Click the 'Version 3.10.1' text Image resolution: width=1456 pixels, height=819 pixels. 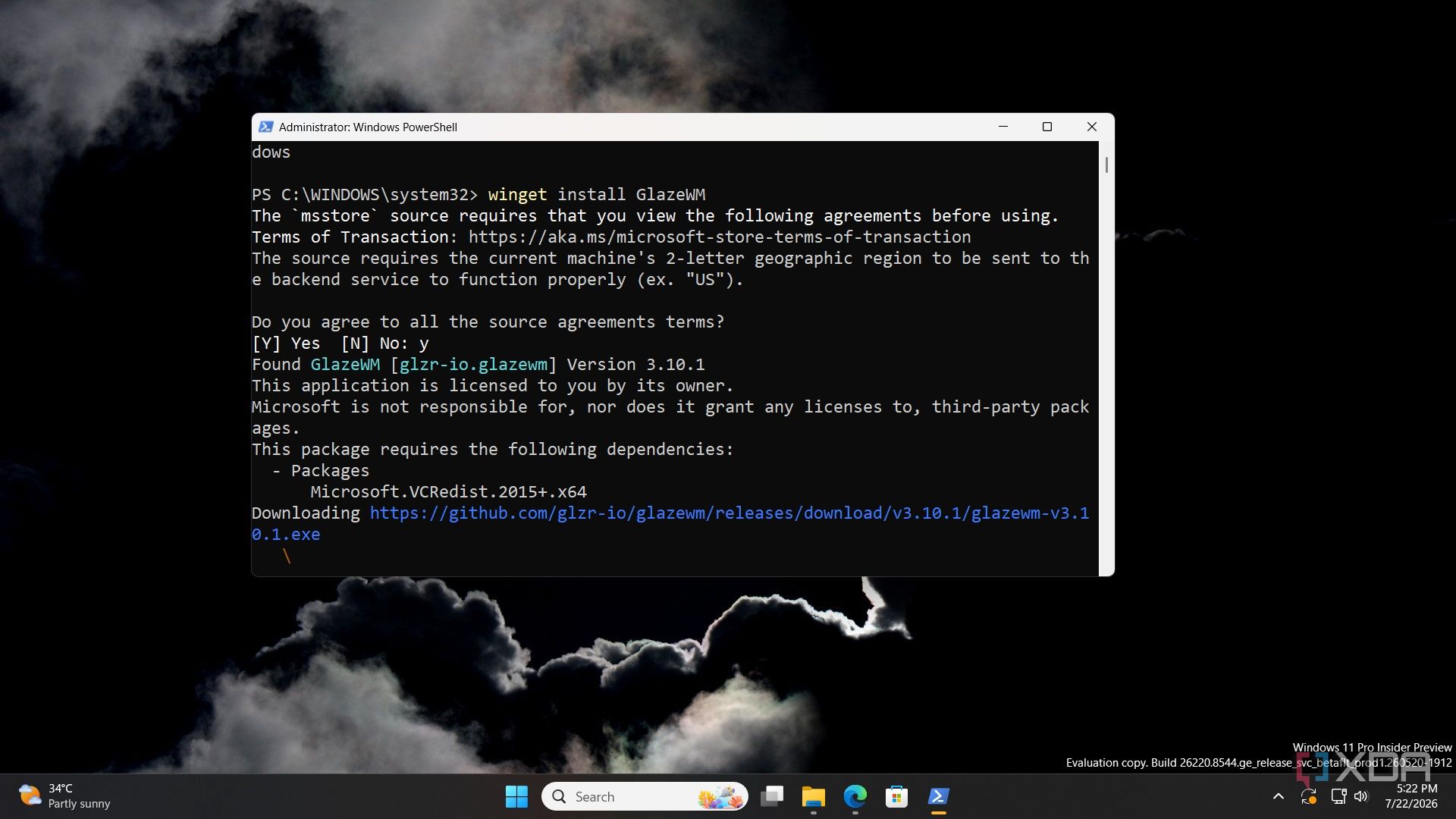coord(635,364)
